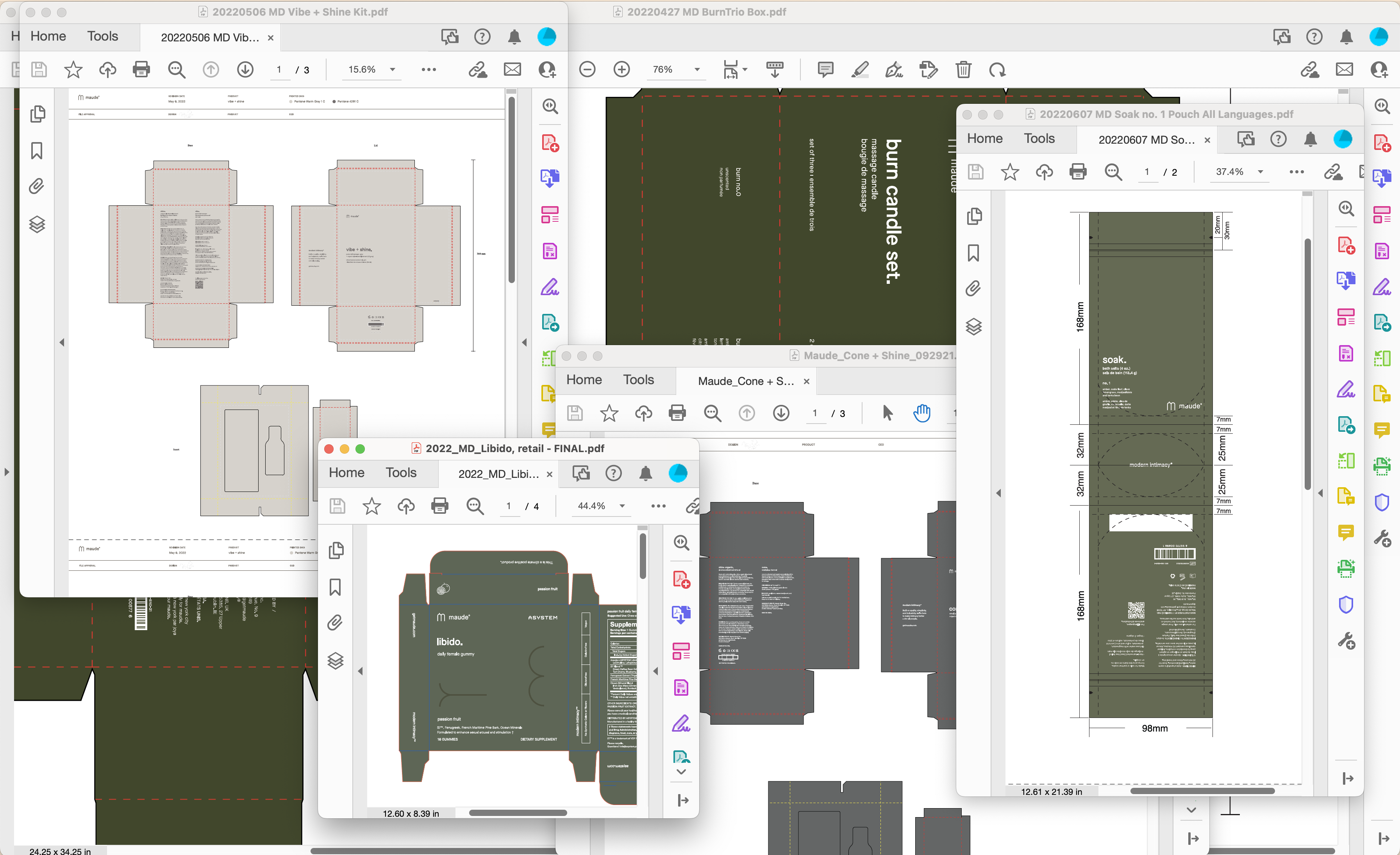Select hand pan tool in Maude_Cone window
The width and height of the screenshot is (1400, 855).
coord(921,413)
